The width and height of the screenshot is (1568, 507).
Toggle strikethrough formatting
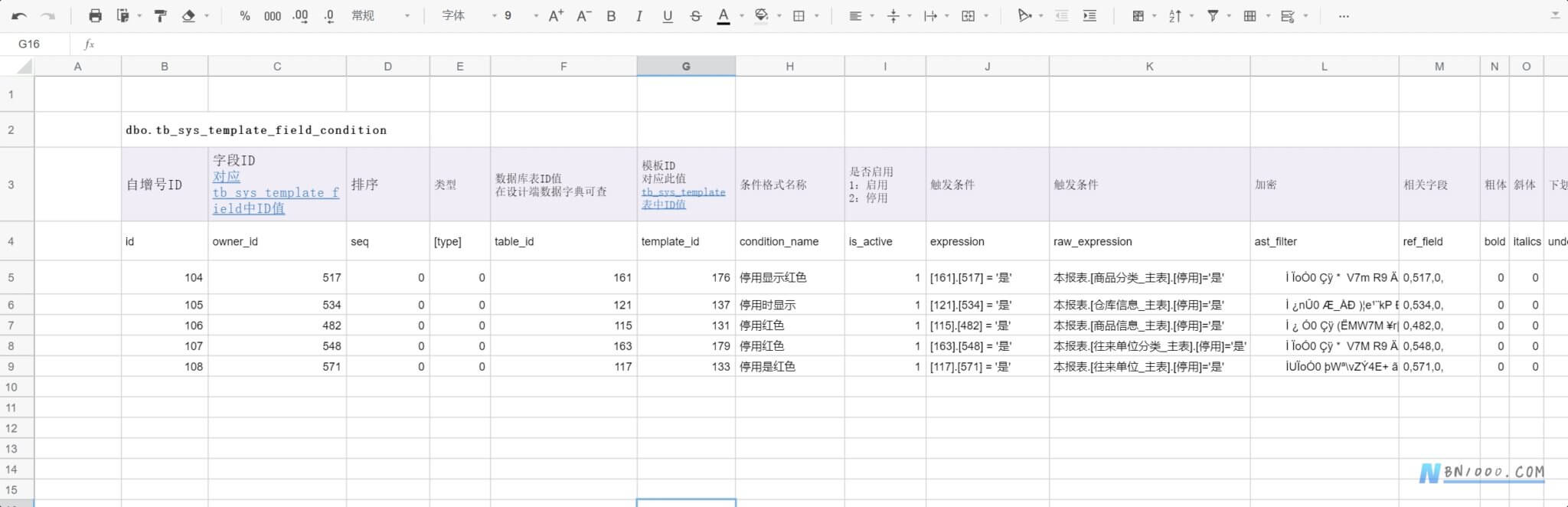click(x=695, y=16)
